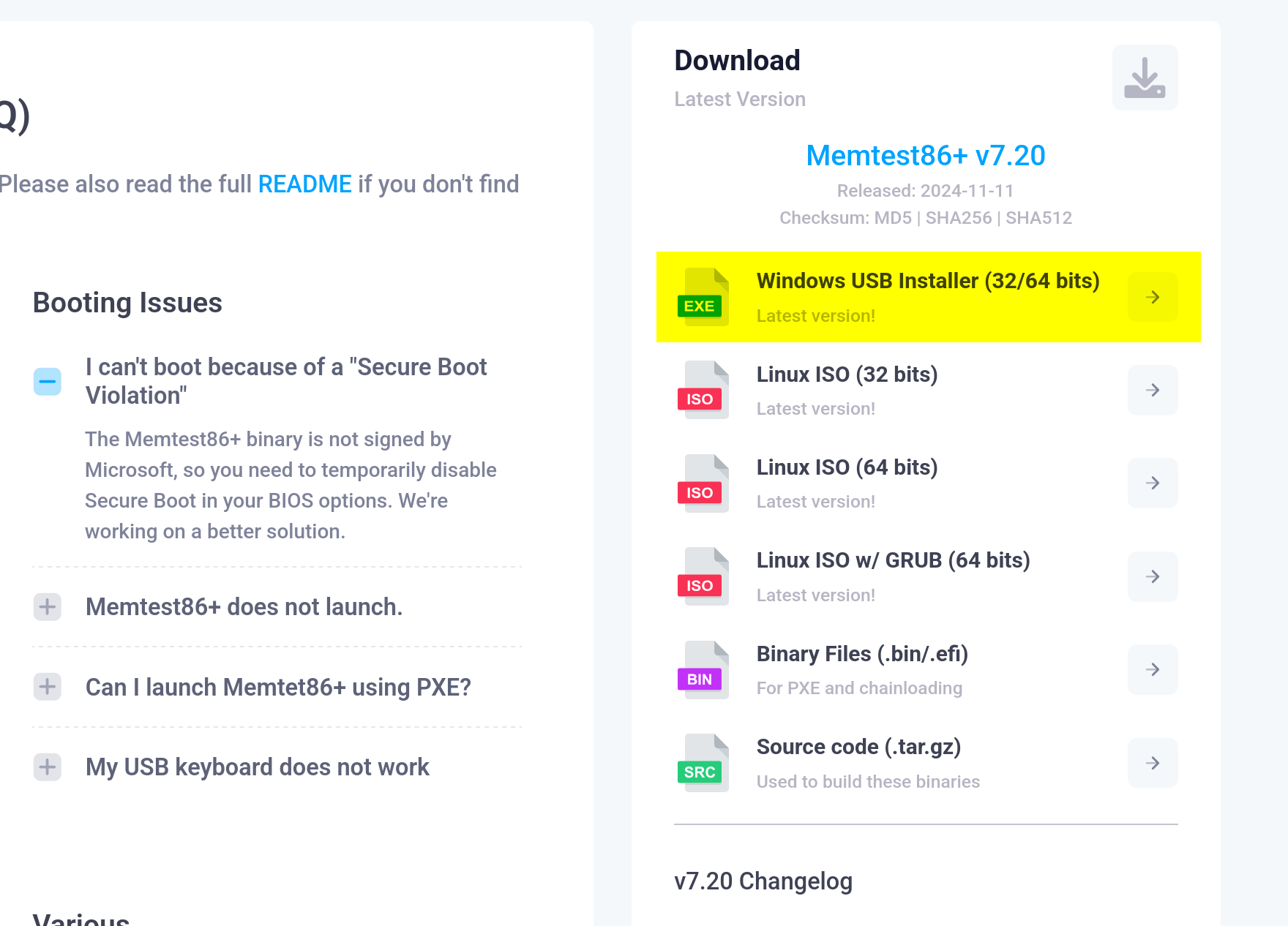The height and width of the screenshot is (926, 1288).
Task: Click the MD5 checksum link
Action: click(x=893, y=218)
